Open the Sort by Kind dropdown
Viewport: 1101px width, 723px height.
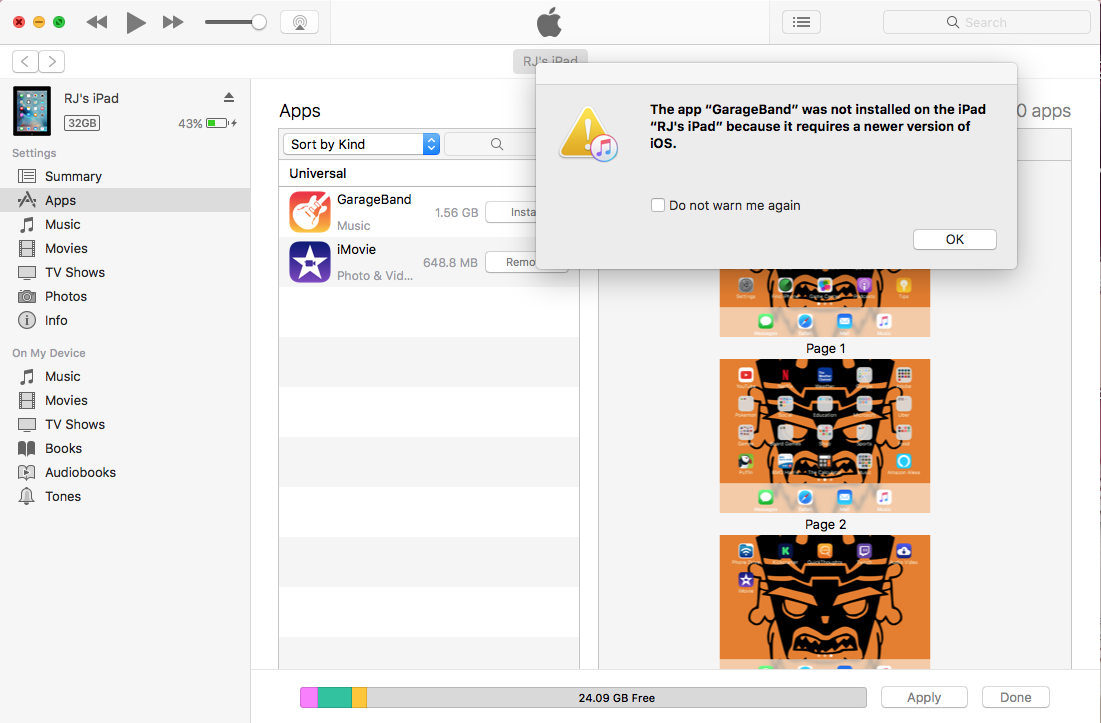pyautogui.click(x=362, y=144)
